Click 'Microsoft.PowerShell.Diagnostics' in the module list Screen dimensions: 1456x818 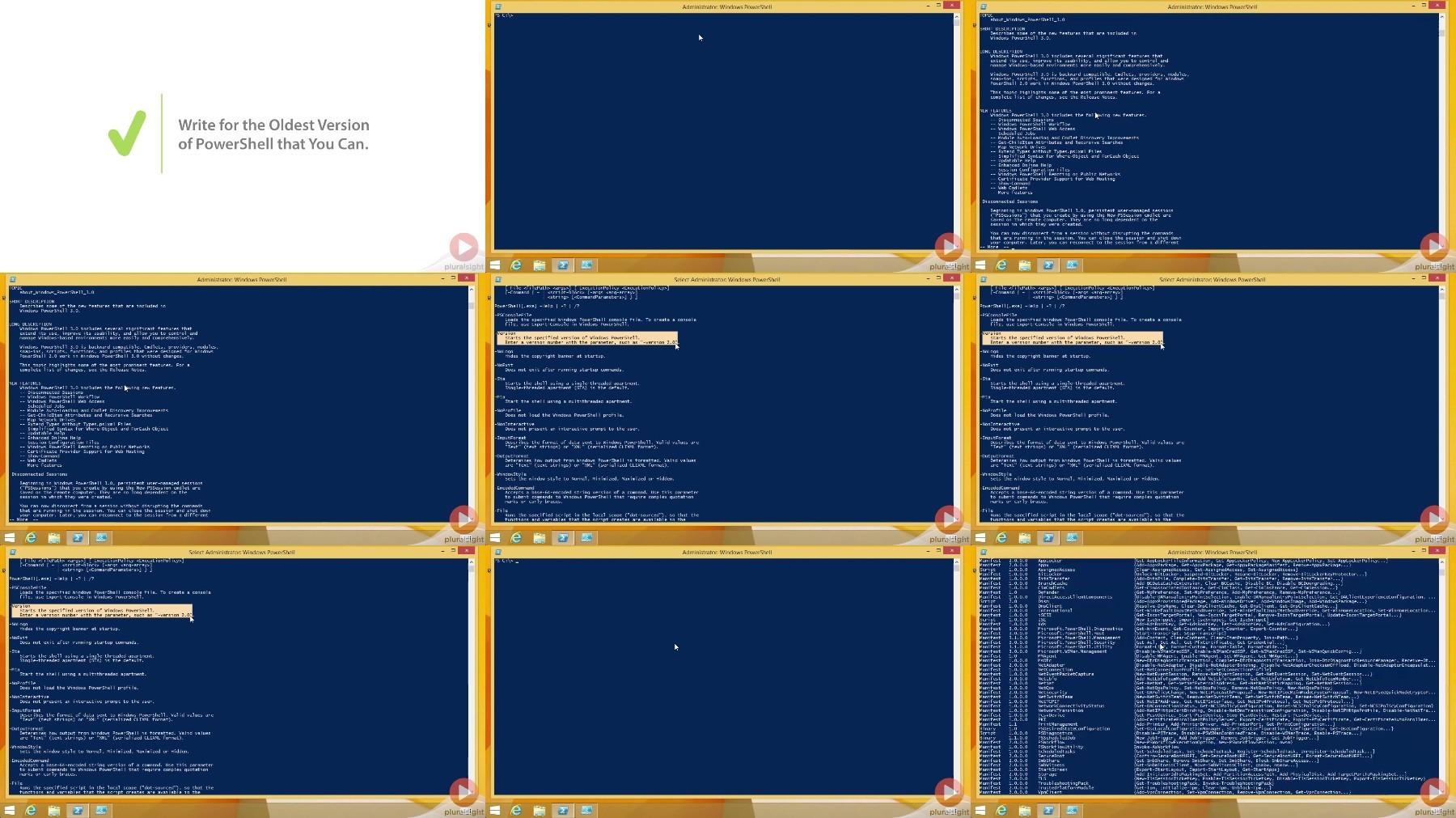tap(1080, 629)
